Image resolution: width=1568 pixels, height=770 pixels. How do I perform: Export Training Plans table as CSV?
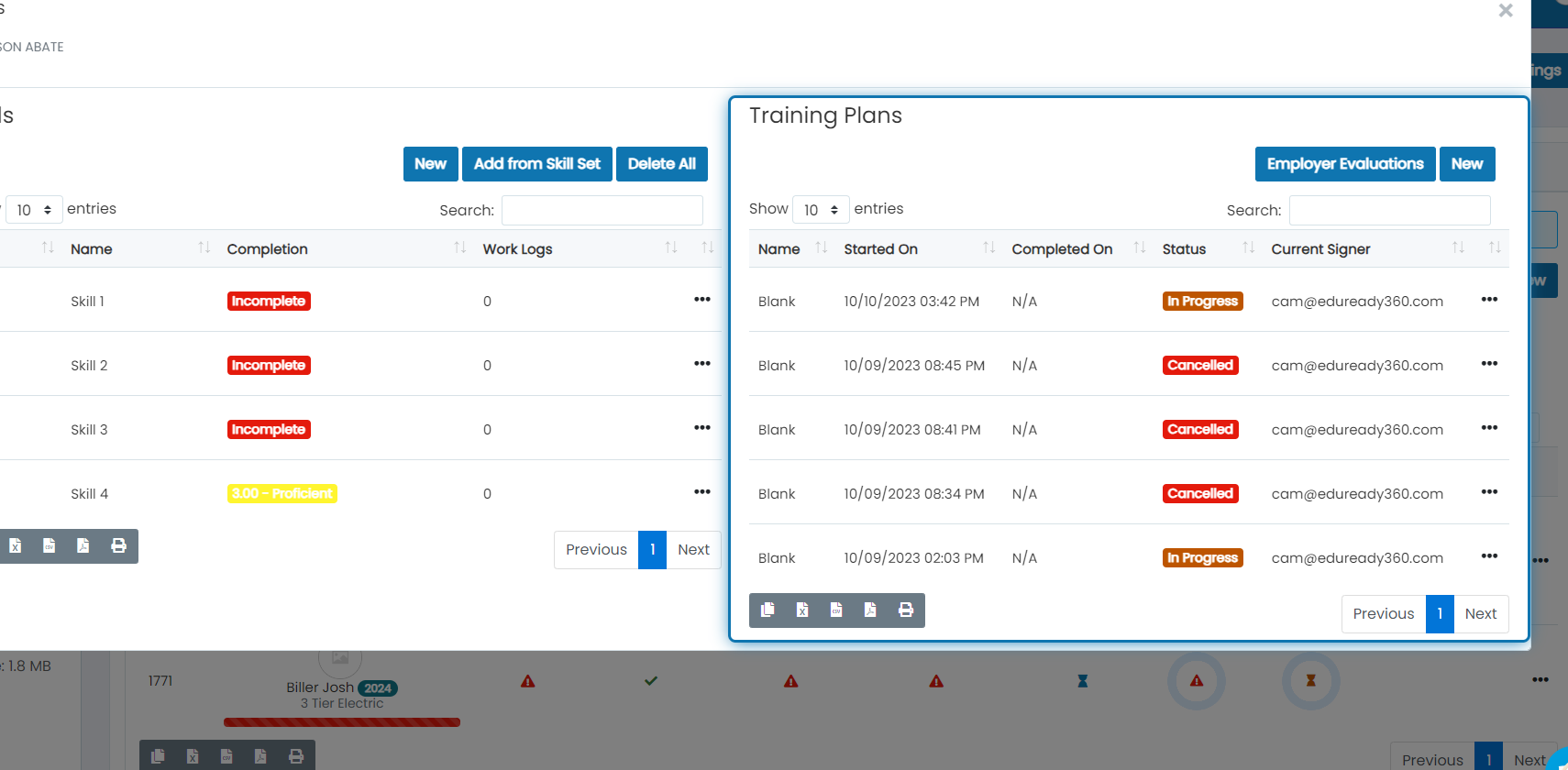point(836,610)
